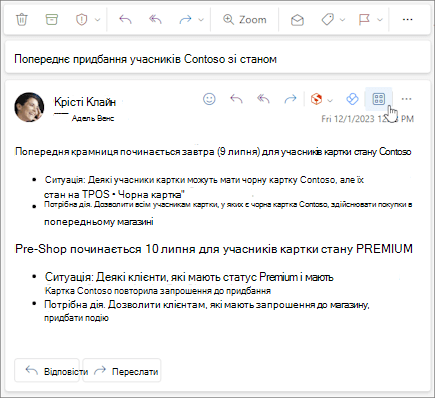Reply all from the message header
Screen dimensions: 435x398
coord(263,99)
